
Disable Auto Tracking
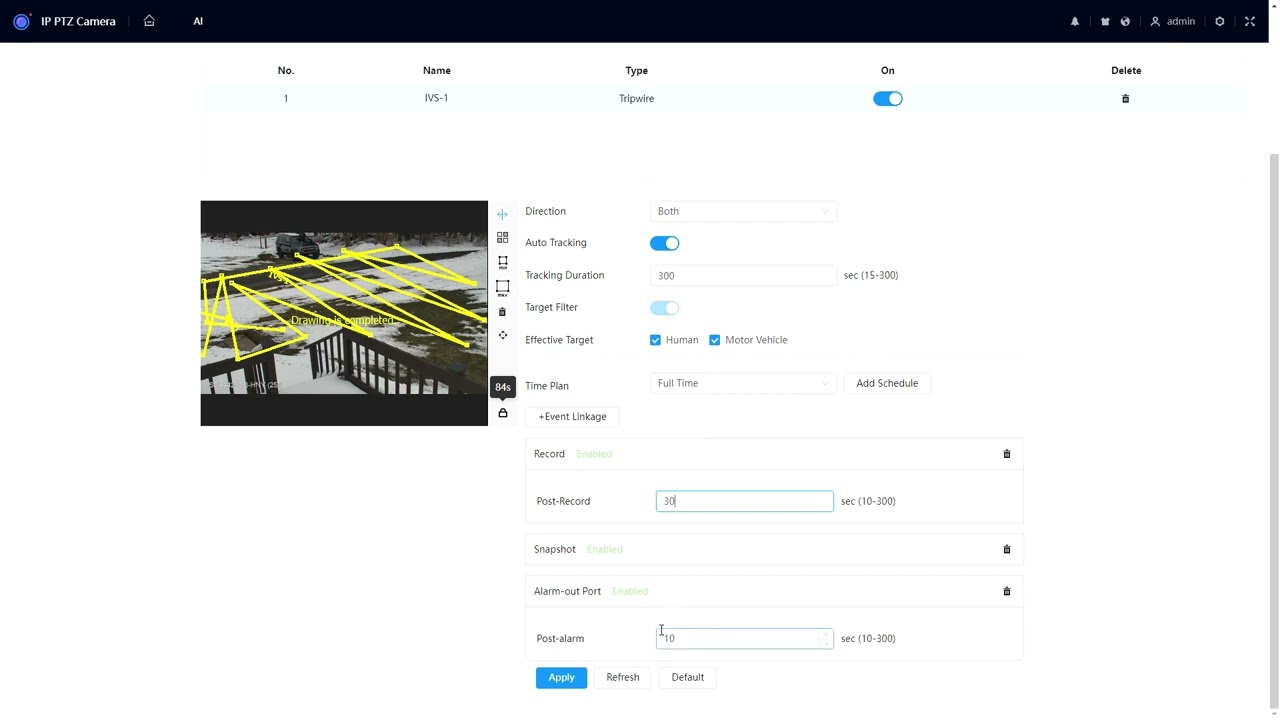[664, 243]
